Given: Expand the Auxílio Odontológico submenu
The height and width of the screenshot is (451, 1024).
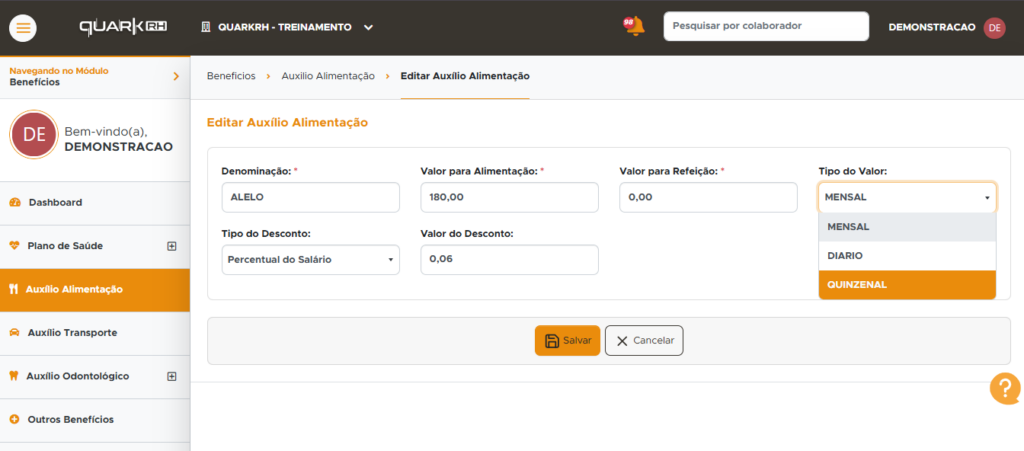Looking at the screenshot, I should click(172, 376).
